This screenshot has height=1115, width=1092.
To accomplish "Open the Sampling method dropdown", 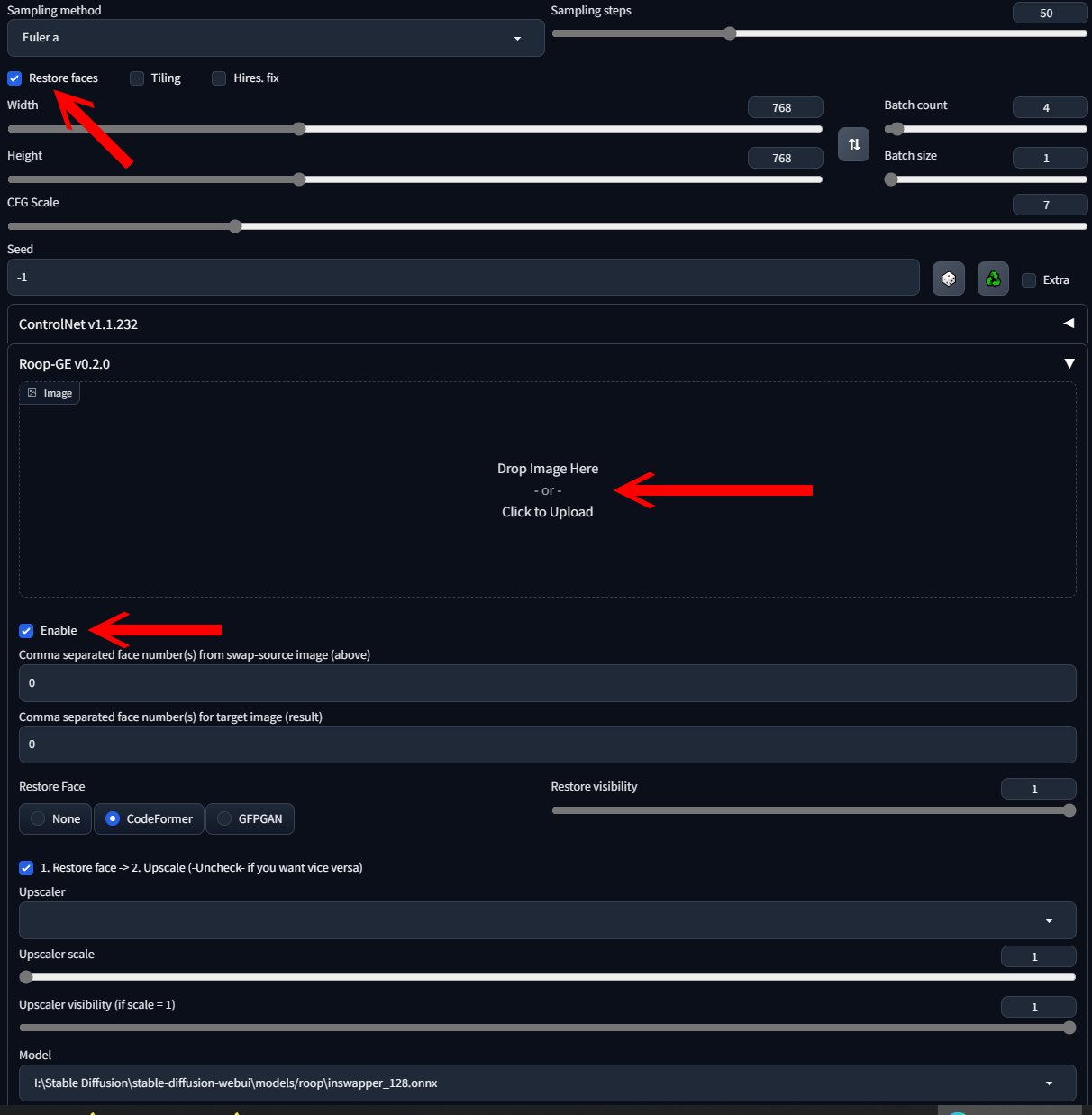I will click(x=275, y=38).
